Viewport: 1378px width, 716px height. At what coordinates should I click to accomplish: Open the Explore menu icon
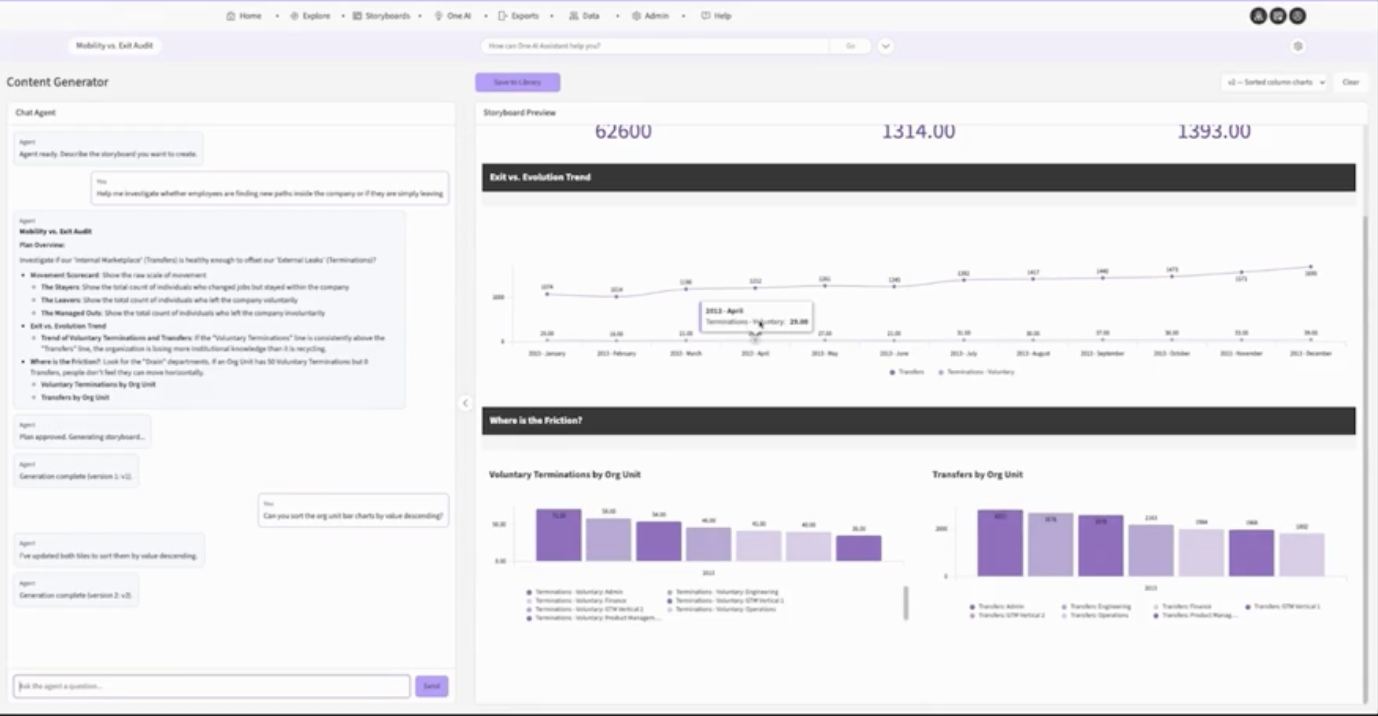295,16
